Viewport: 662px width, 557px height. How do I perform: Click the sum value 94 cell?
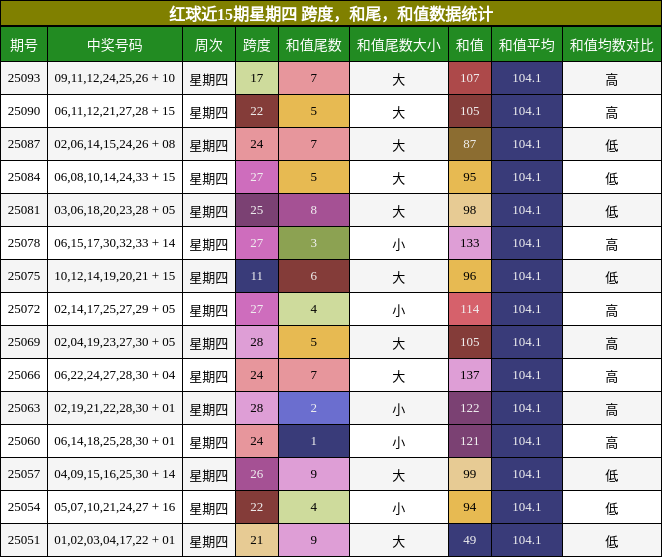tap(470, 507)
